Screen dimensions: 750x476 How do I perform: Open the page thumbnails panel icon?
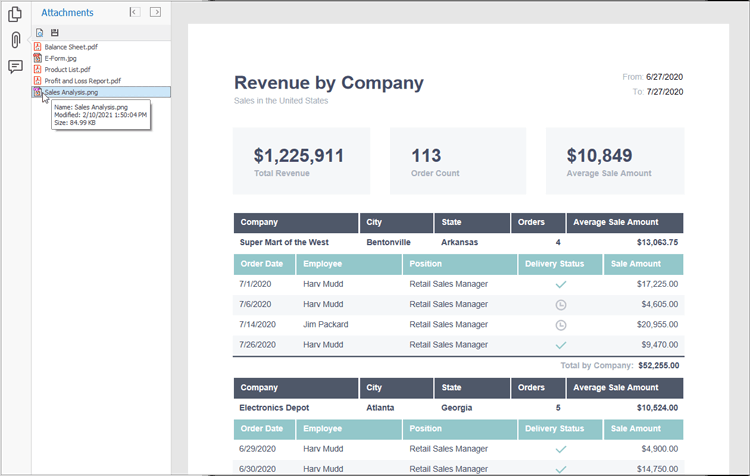(x=15, y=14)
